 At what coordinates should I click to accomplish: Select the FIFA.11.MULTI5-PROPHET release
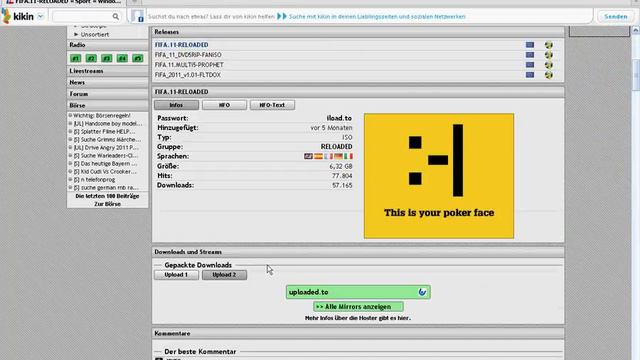(189, 65)
